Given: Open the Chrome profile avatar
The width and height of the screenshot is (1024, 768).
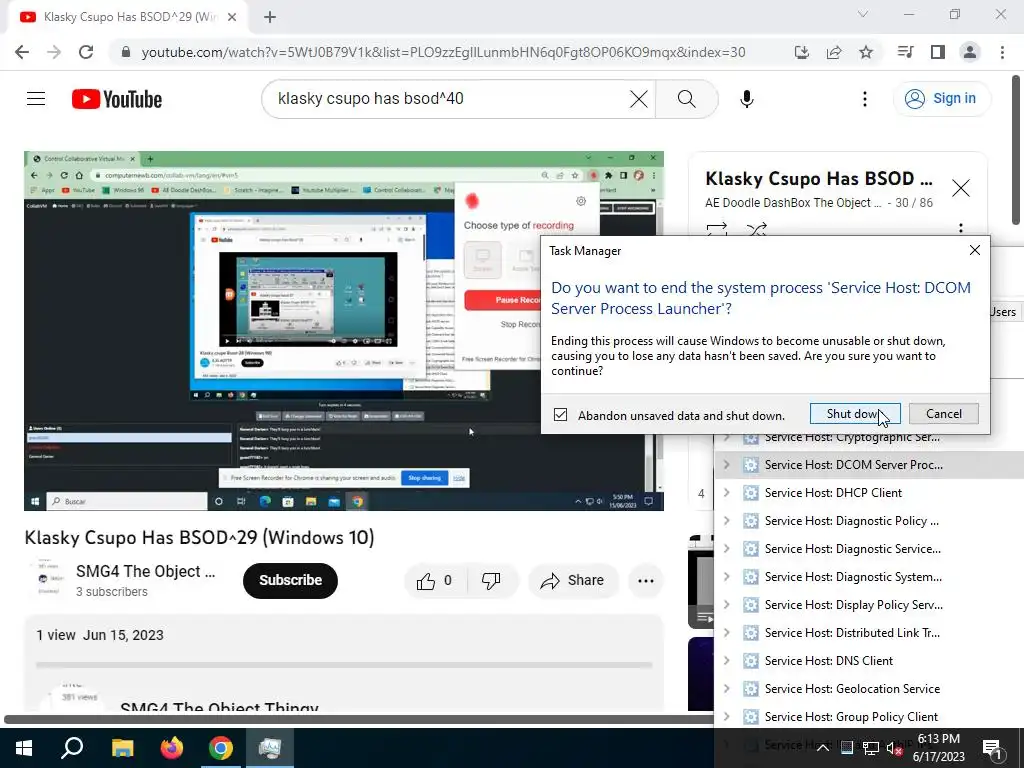Looking at the screenshot, I should 970,52.
